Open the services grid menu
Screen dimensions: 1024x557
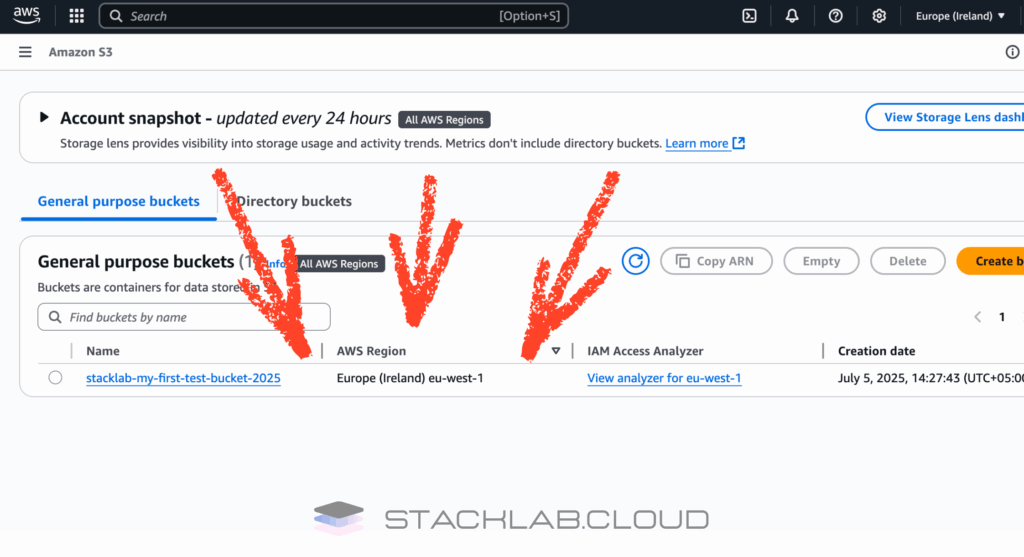(76, 16)
